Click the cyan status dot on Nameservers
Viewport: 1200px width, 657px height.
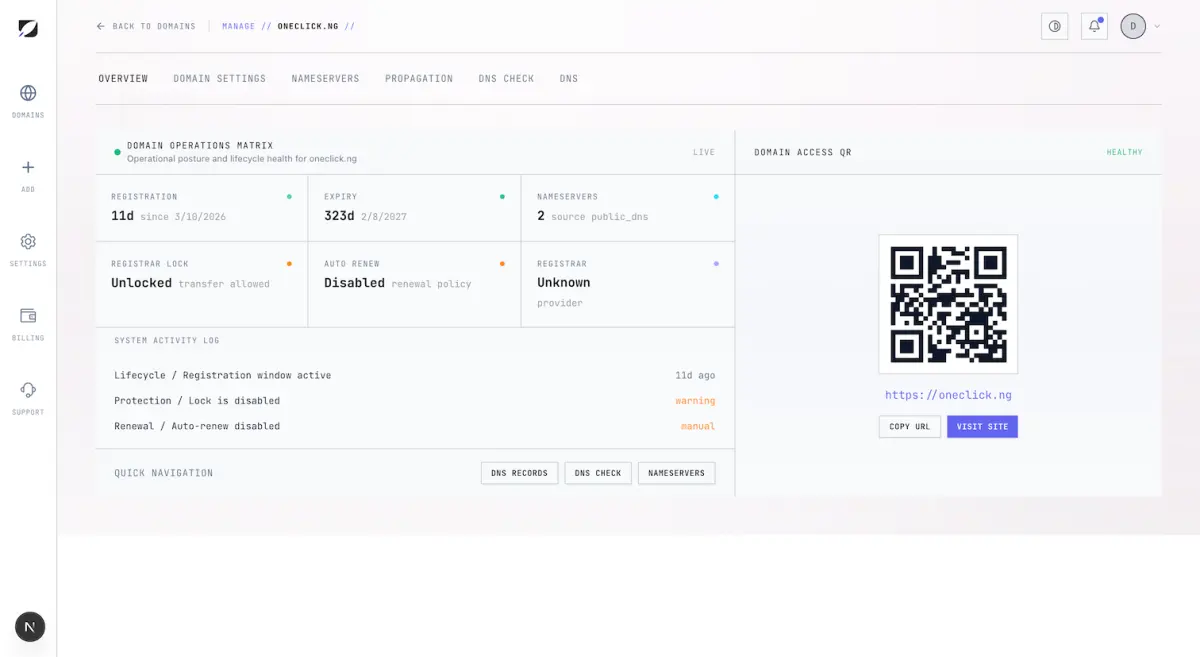point(715,197)
